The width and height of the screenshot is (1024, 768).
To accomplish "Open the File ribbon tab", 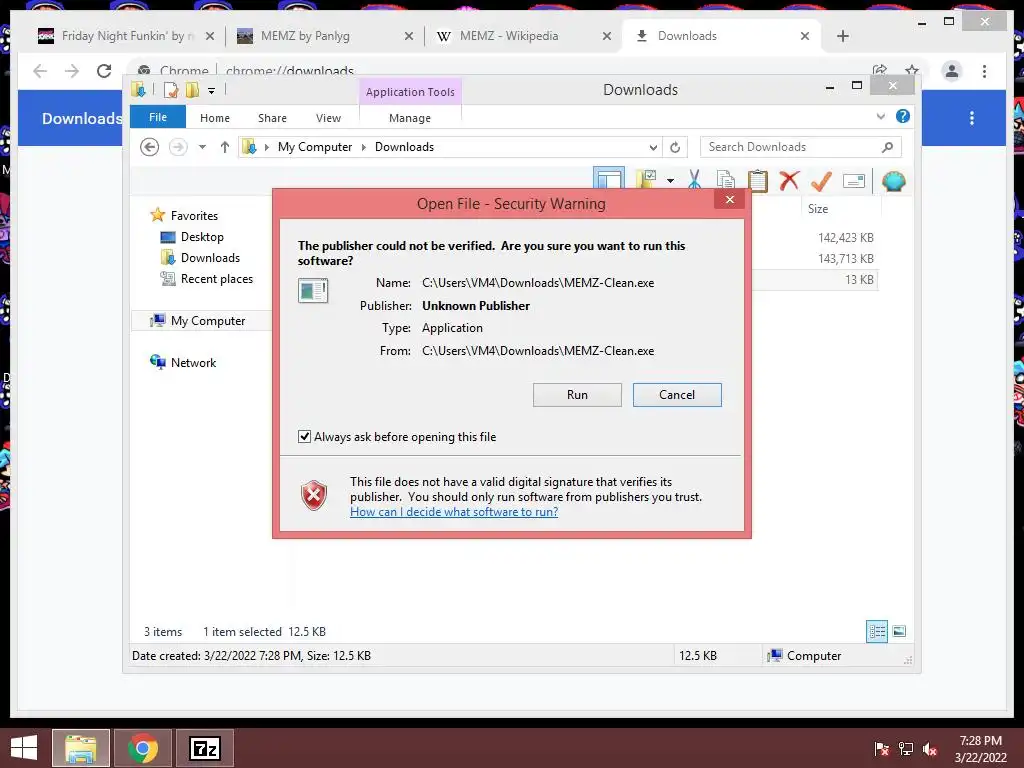I will [x=158, y=117].
